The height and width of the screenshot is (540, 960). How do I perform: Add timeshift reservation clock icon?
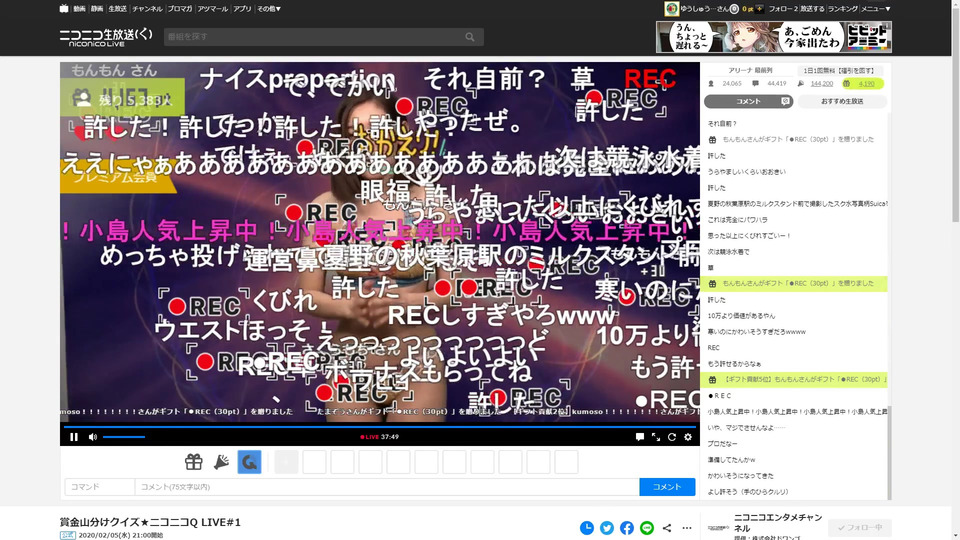pos(587,528)
